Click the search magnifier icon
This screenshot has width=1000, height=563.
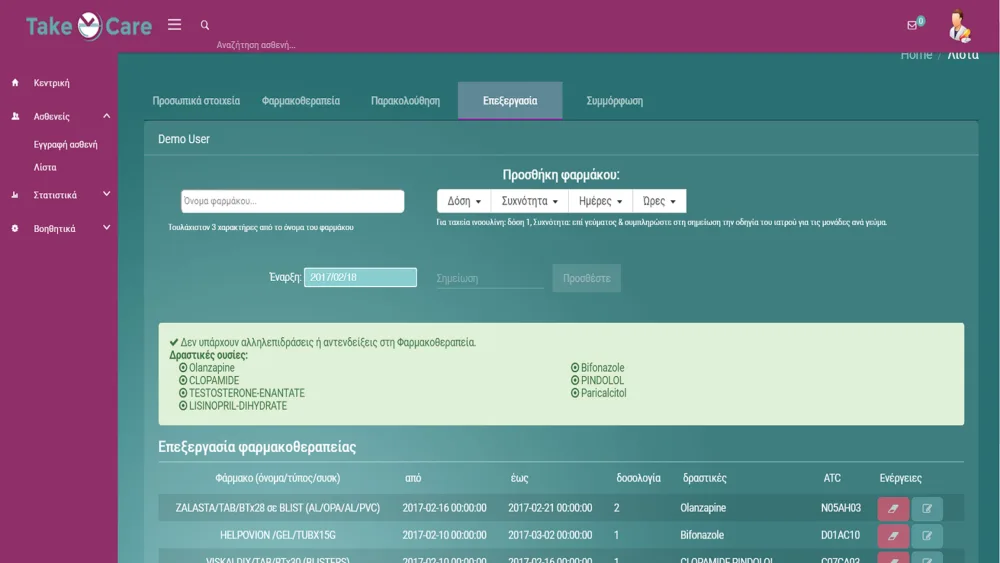pyautogui.click(x=205, y=26)
